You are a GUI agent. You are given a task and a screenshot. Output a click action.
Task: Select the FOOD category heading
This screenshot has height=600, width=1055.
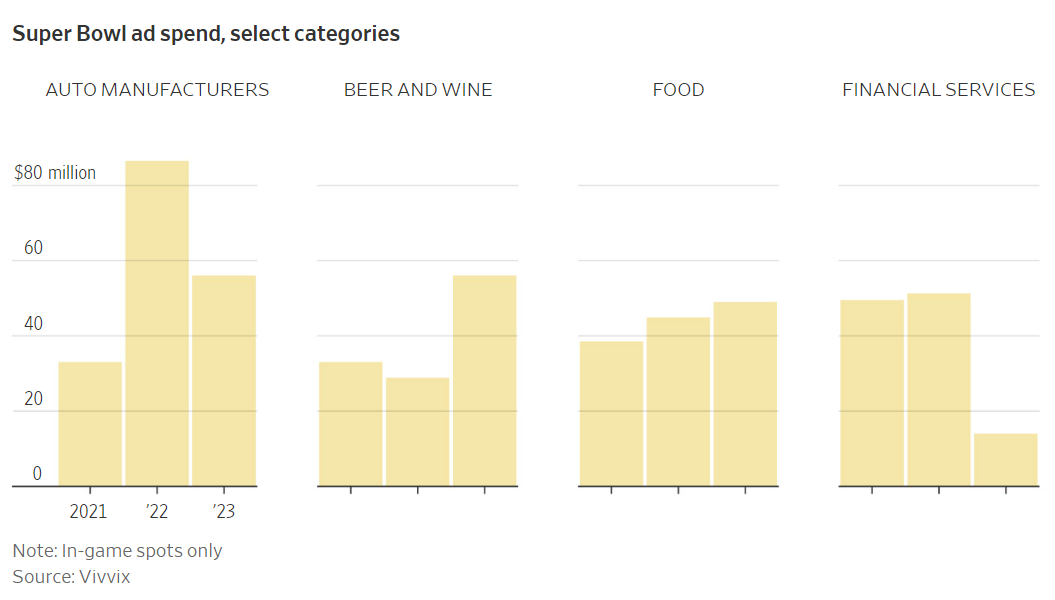(x=678, y=90)
